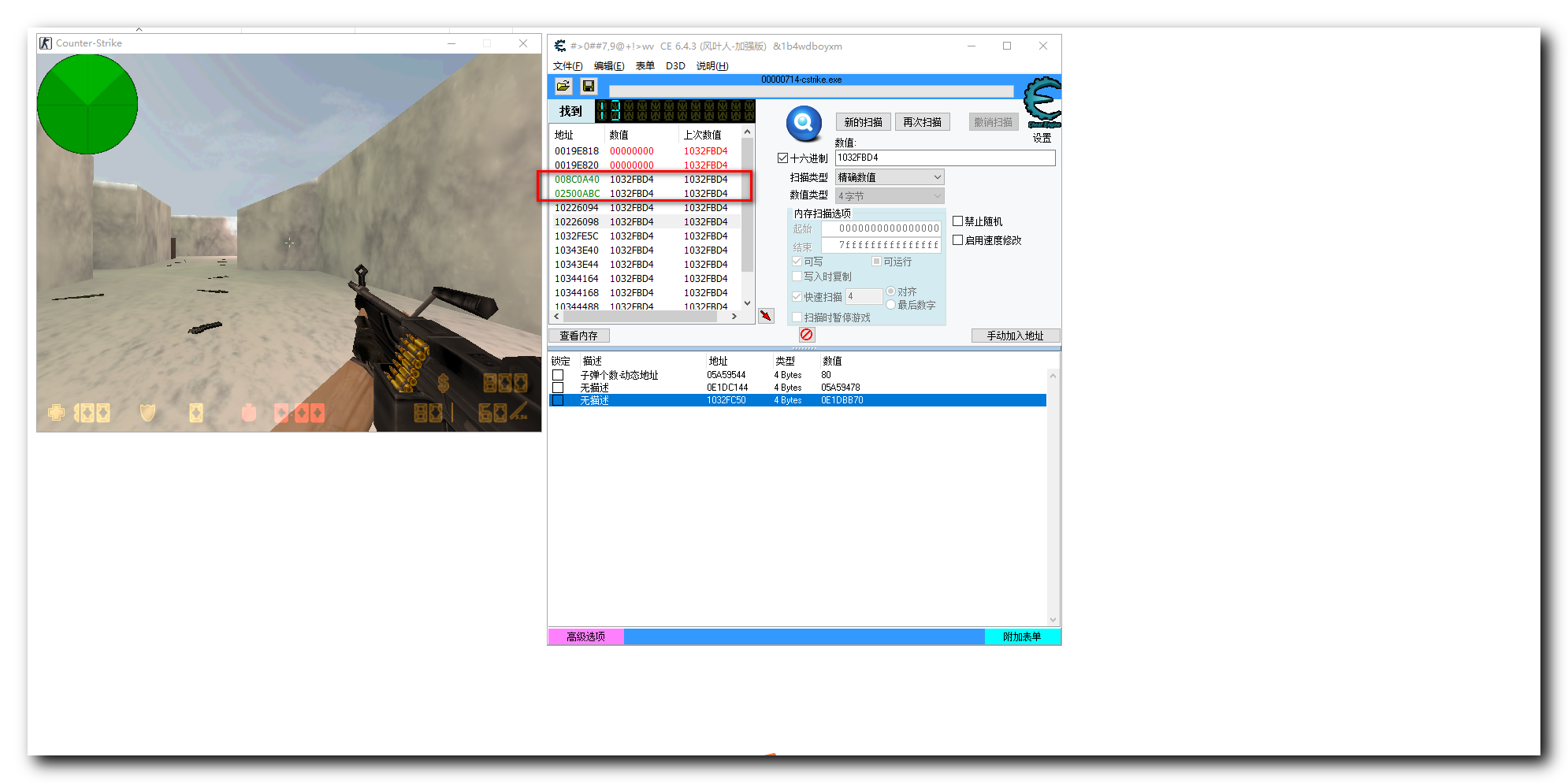Open the 数值类型 dropdown

pos(890,196)
